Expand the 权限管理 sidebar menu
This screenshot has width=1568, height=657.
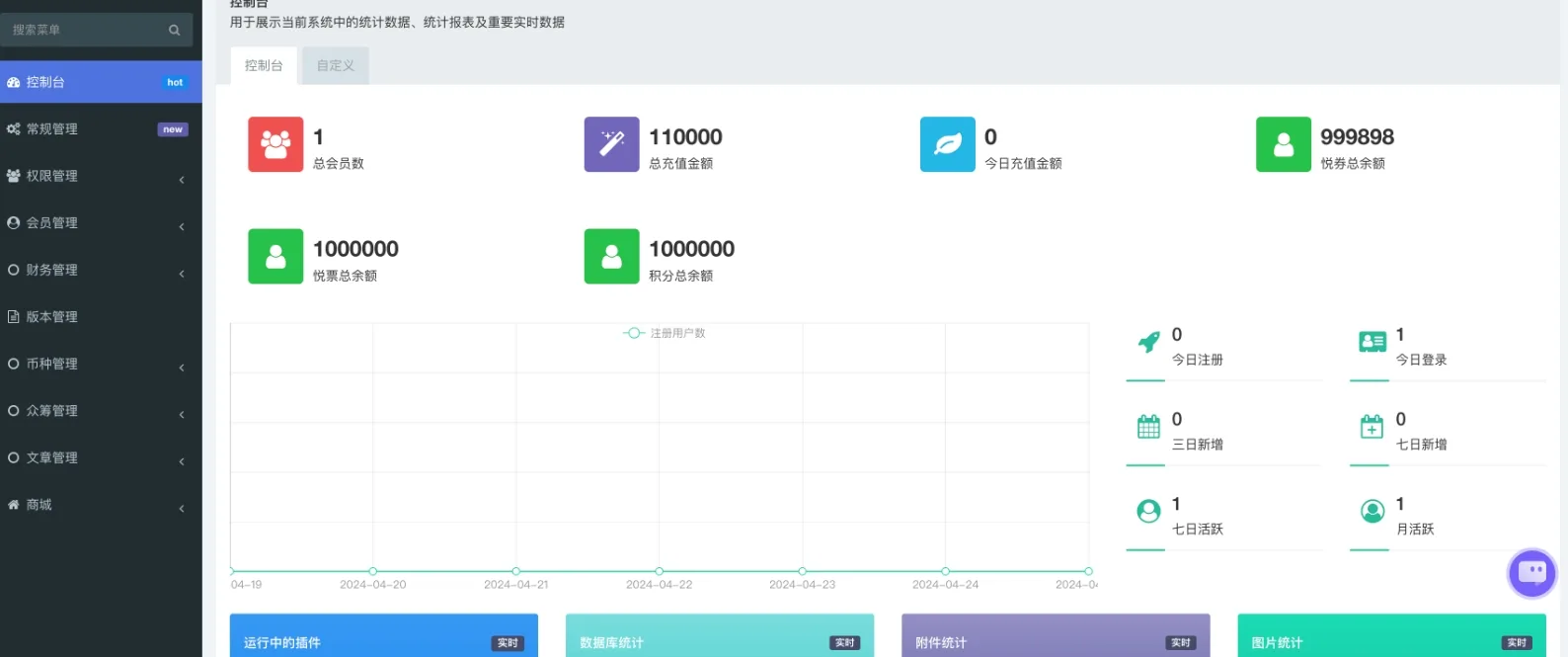pyautogui.click(x=101, y=176)
